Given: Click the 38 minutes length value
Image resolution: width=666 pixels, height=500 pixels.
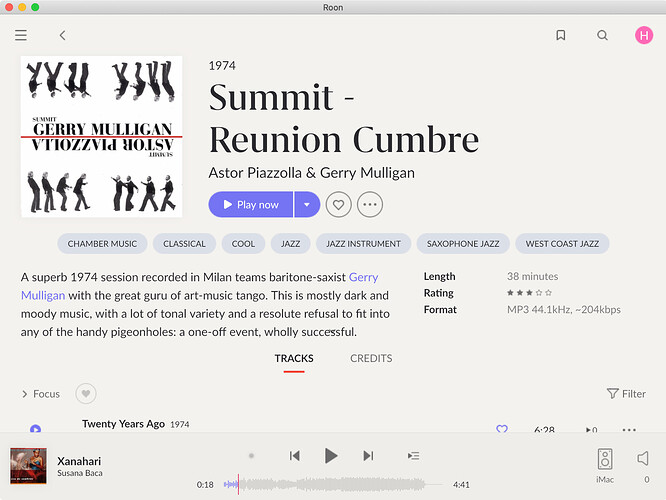Looking at the screenshot, I should (533, 277).
